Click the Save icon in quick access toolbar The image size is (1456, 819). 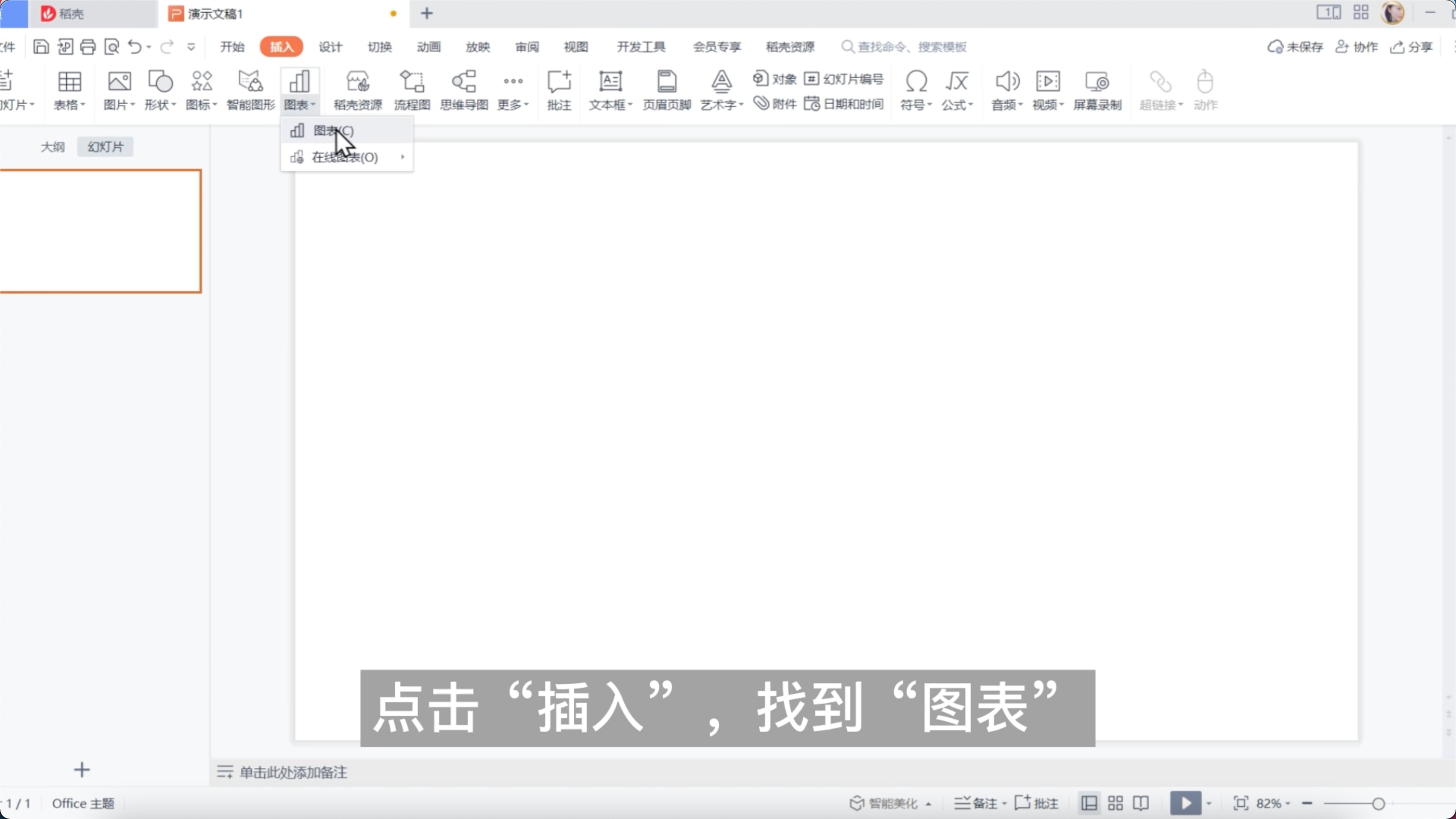40,47
